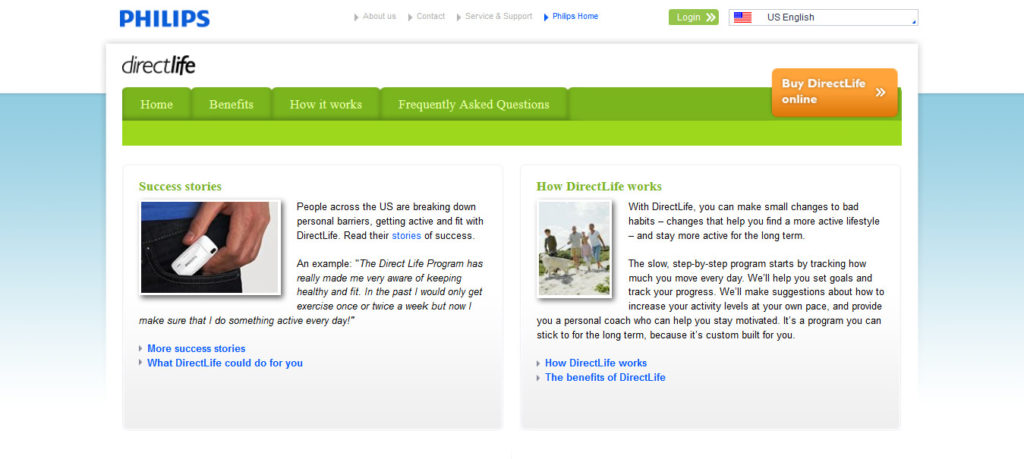1024x459 pixels.
Task: Click the Philips logo
Action: coord(165,18)
